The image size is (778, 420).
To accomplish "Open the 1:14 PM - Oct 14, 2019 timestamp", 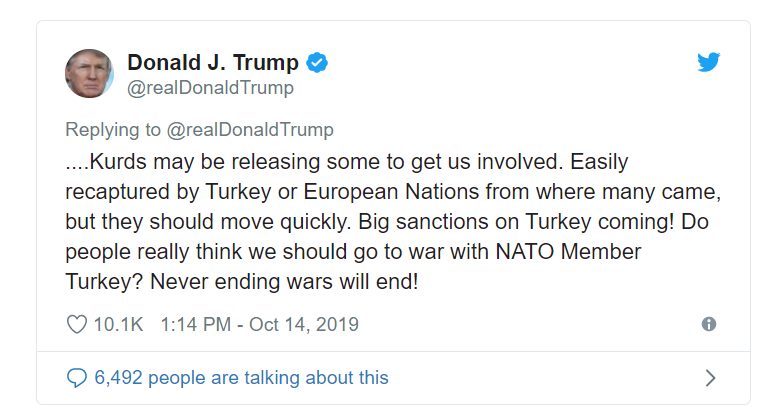I will pos(243,324).
